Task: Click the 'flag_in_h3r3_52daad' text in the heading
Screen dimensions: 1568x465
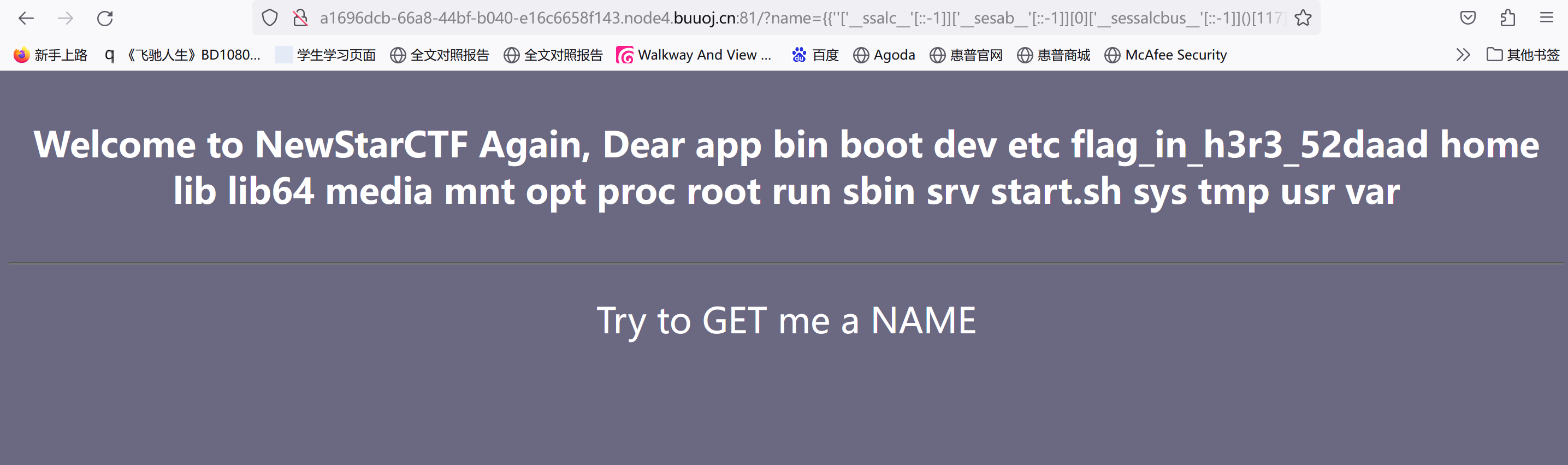Action: click(1250, 145)
